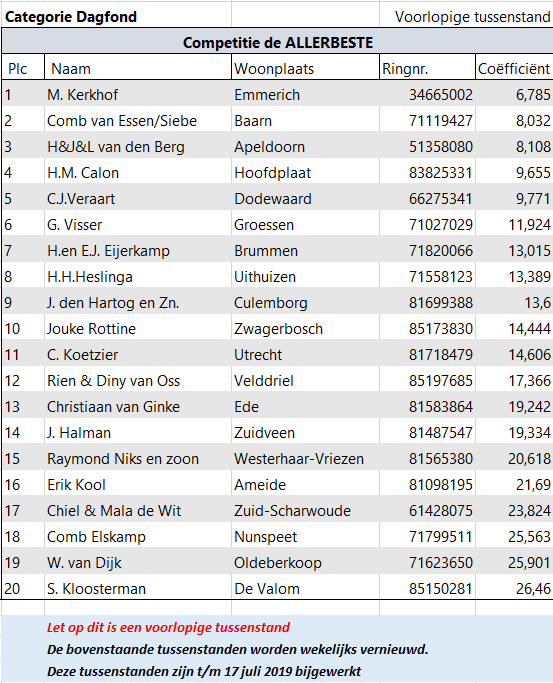The image size is (553, 683).
Task: Select the Chiel & Mala de Wit cell
Action: tap(138, 511)
